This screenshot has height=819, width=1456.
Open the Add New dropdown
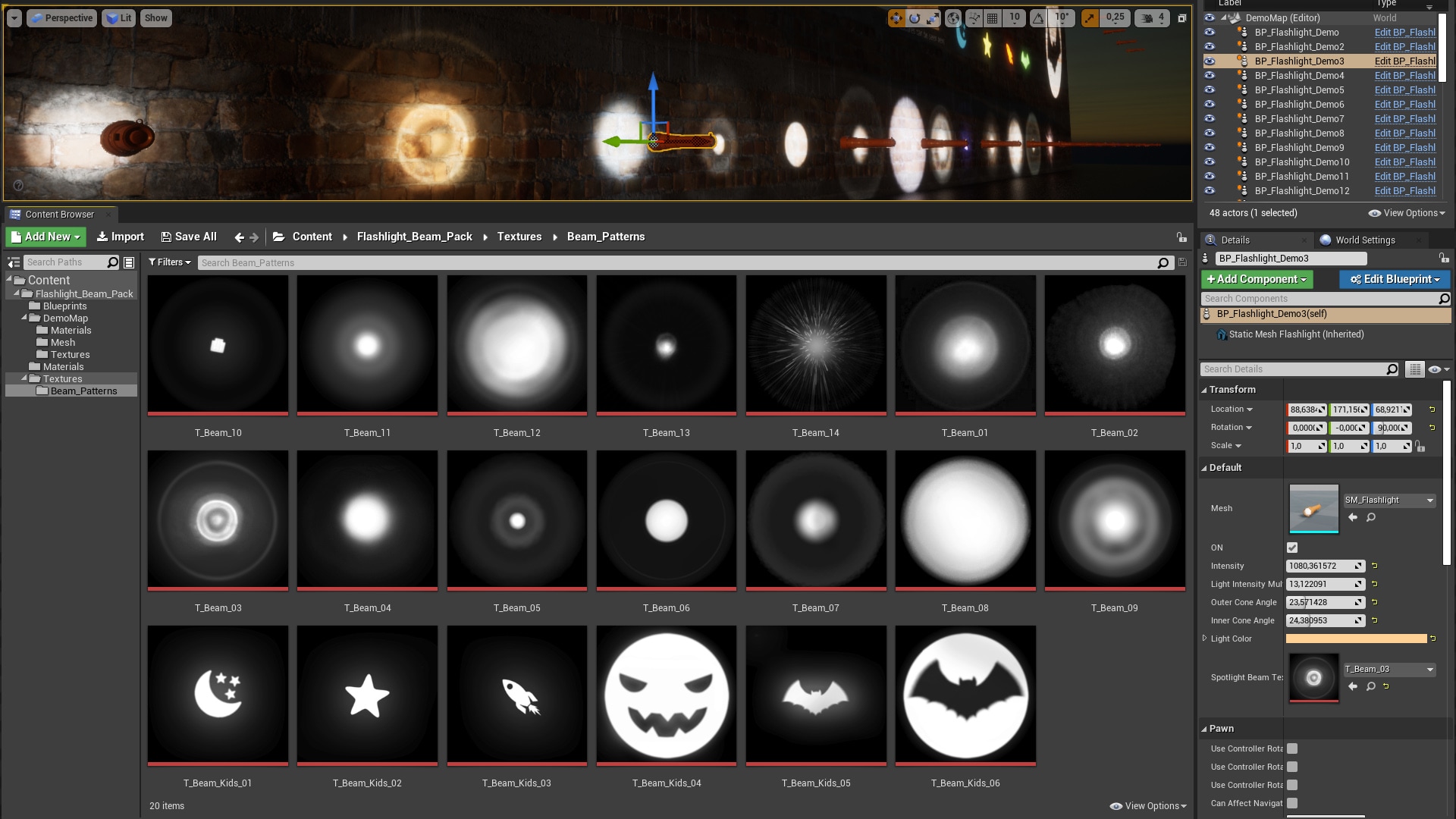point(45,237)
